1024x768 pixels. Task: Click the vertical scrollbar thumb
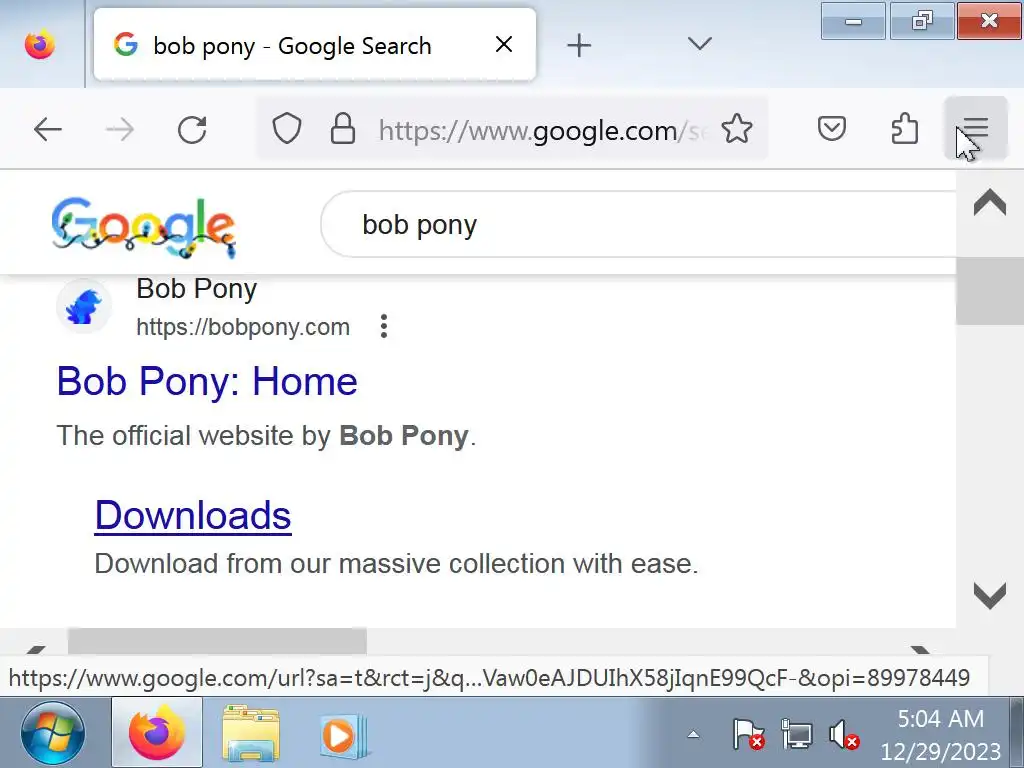click(x=989, y=291)
